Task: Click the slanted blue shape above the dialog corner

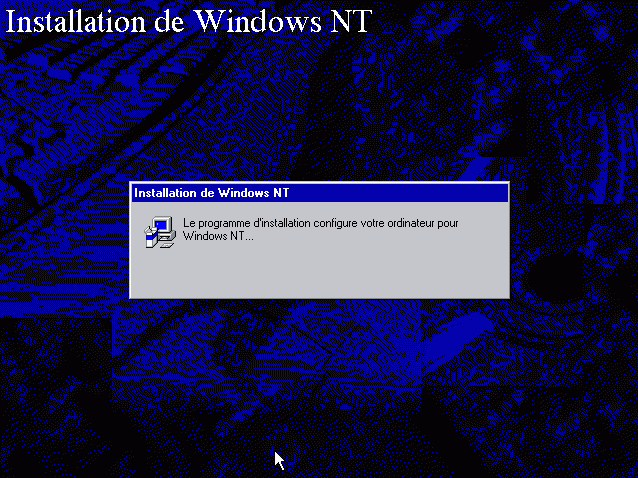Action: 476,170
